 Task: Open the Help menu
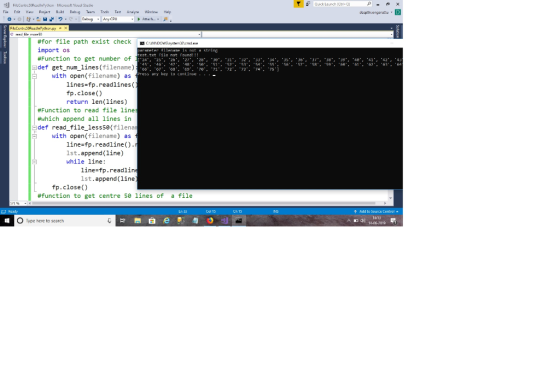[x=167, y=12]
